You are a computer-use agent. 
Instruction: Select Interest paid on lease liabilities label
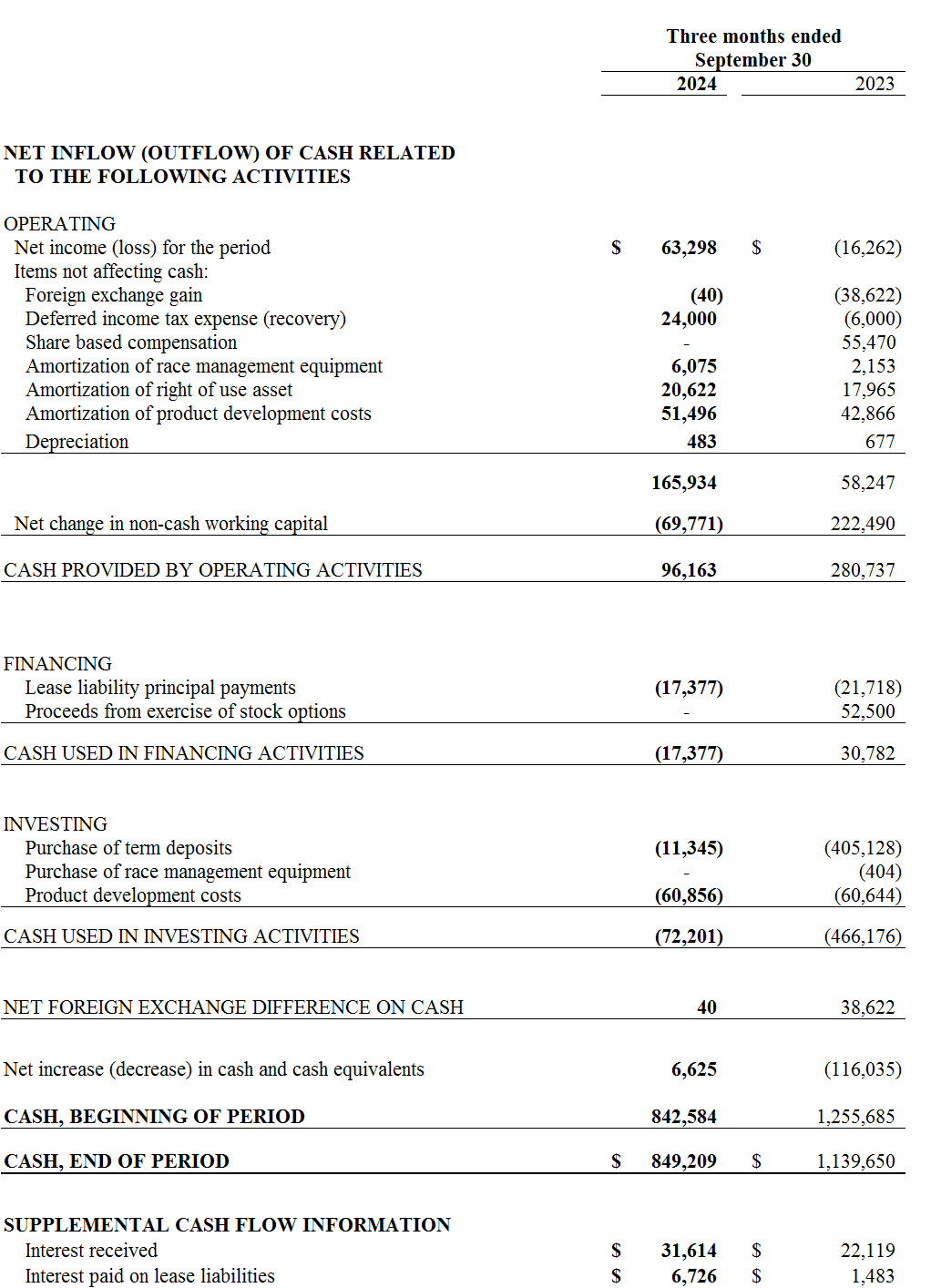pyautogui.click(x=150, y=1276)
